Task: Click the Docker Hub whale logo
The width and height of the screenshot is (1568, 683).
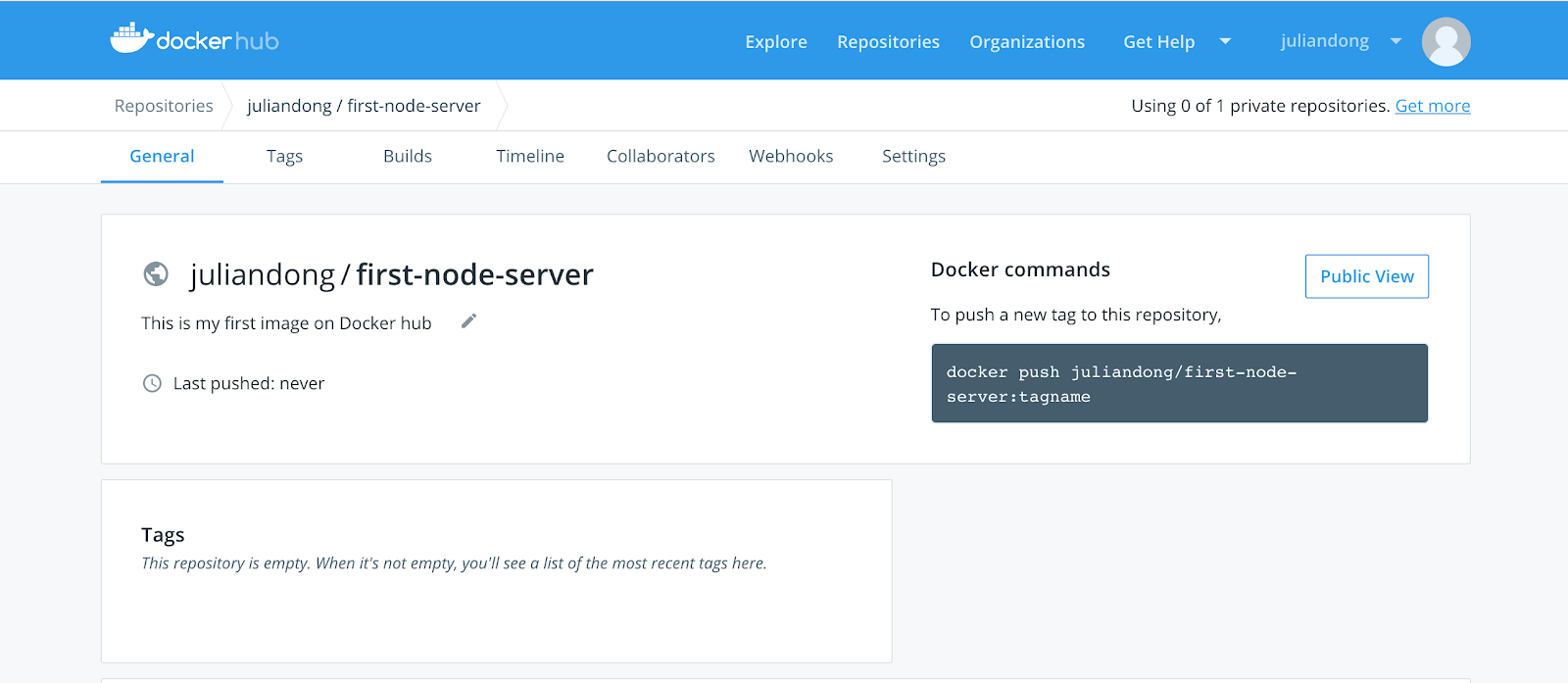Action: tap(131, 39)
